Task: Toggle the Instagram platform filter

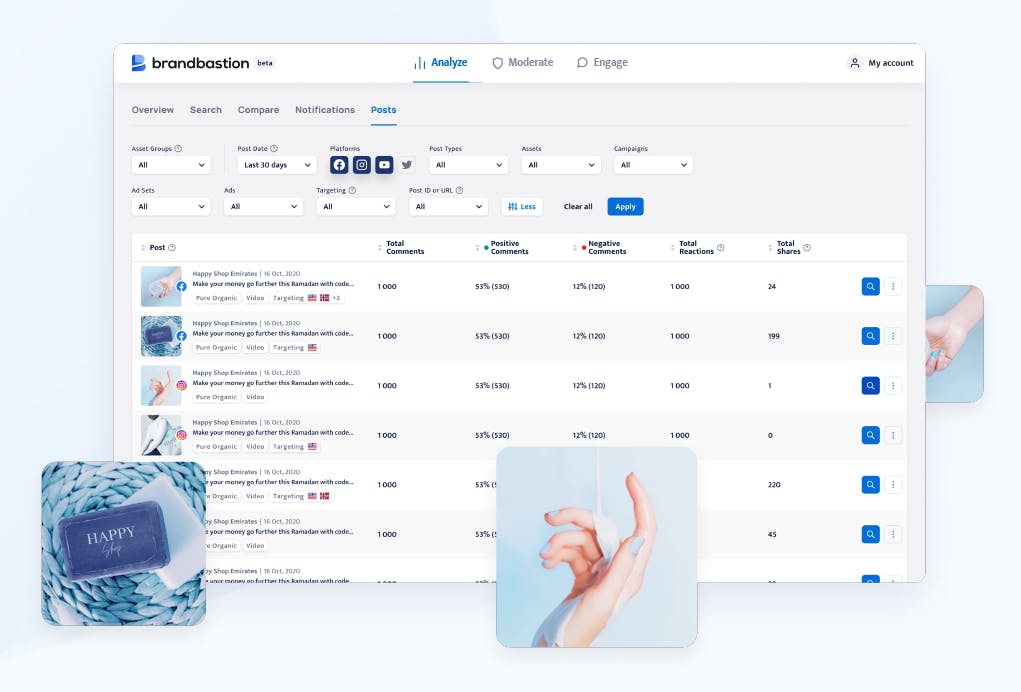Action: (362, 165)
